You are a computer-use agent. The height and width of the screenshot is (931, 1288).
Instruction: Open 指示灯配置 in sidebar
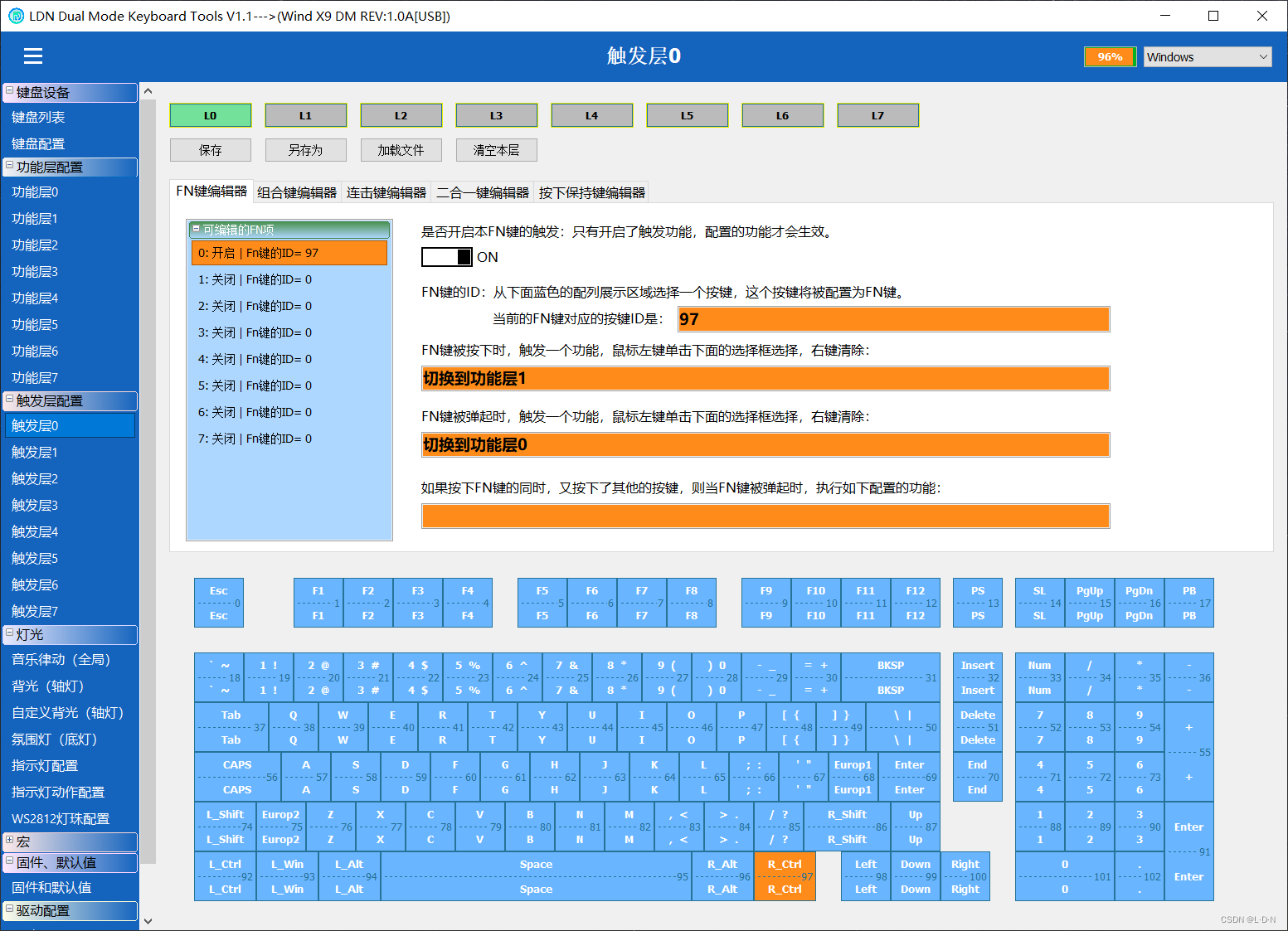(70, 766)
